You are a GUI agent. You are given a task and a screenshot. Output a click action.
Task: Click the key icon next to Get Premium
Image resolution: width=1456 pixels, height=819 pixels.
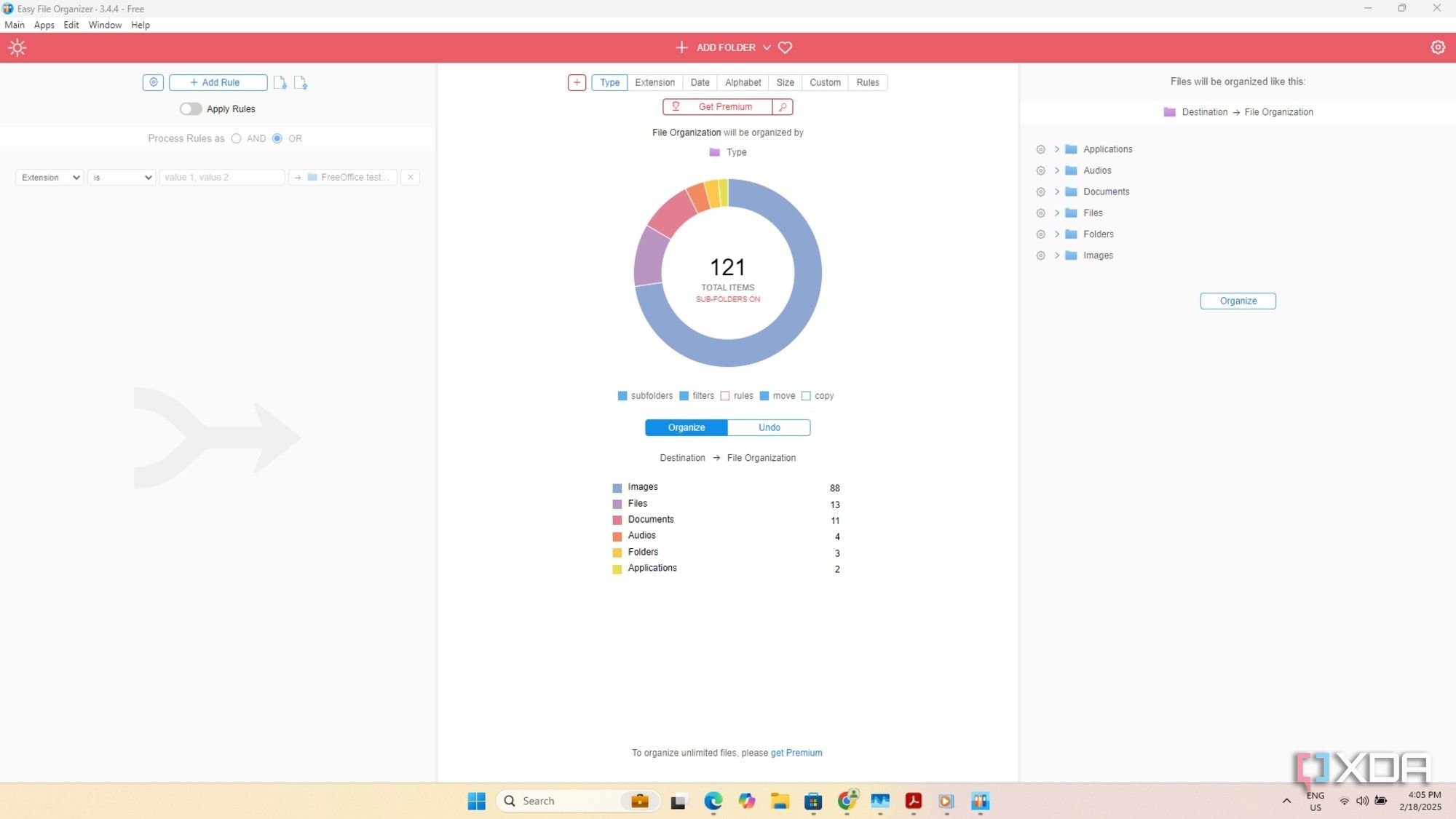pyautogui.click(x=783, y=107)
